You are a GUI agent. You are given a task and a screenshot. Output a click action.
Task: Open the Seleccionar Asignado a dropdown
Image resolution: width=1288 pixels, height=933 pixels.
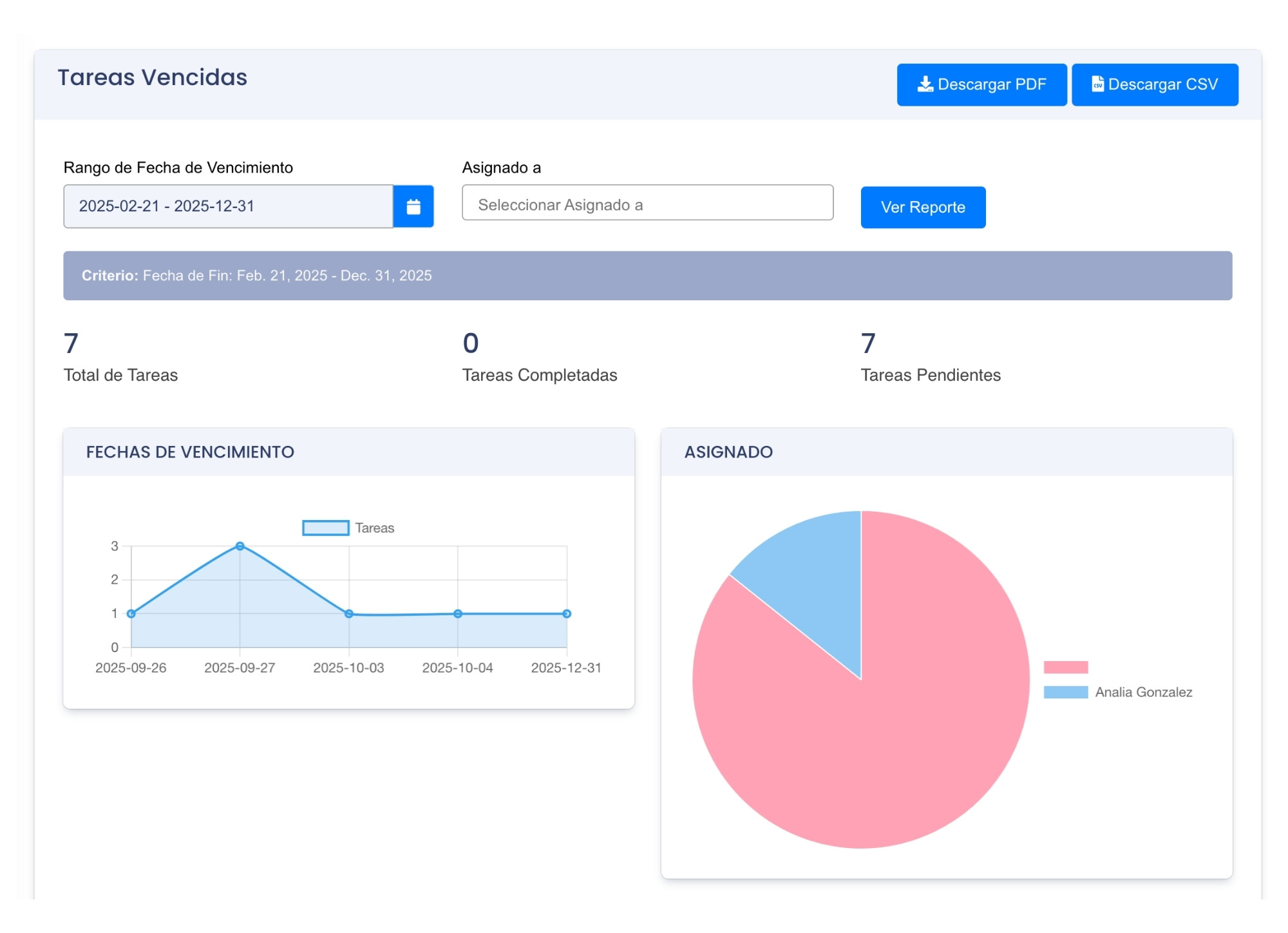coord(647,204)
